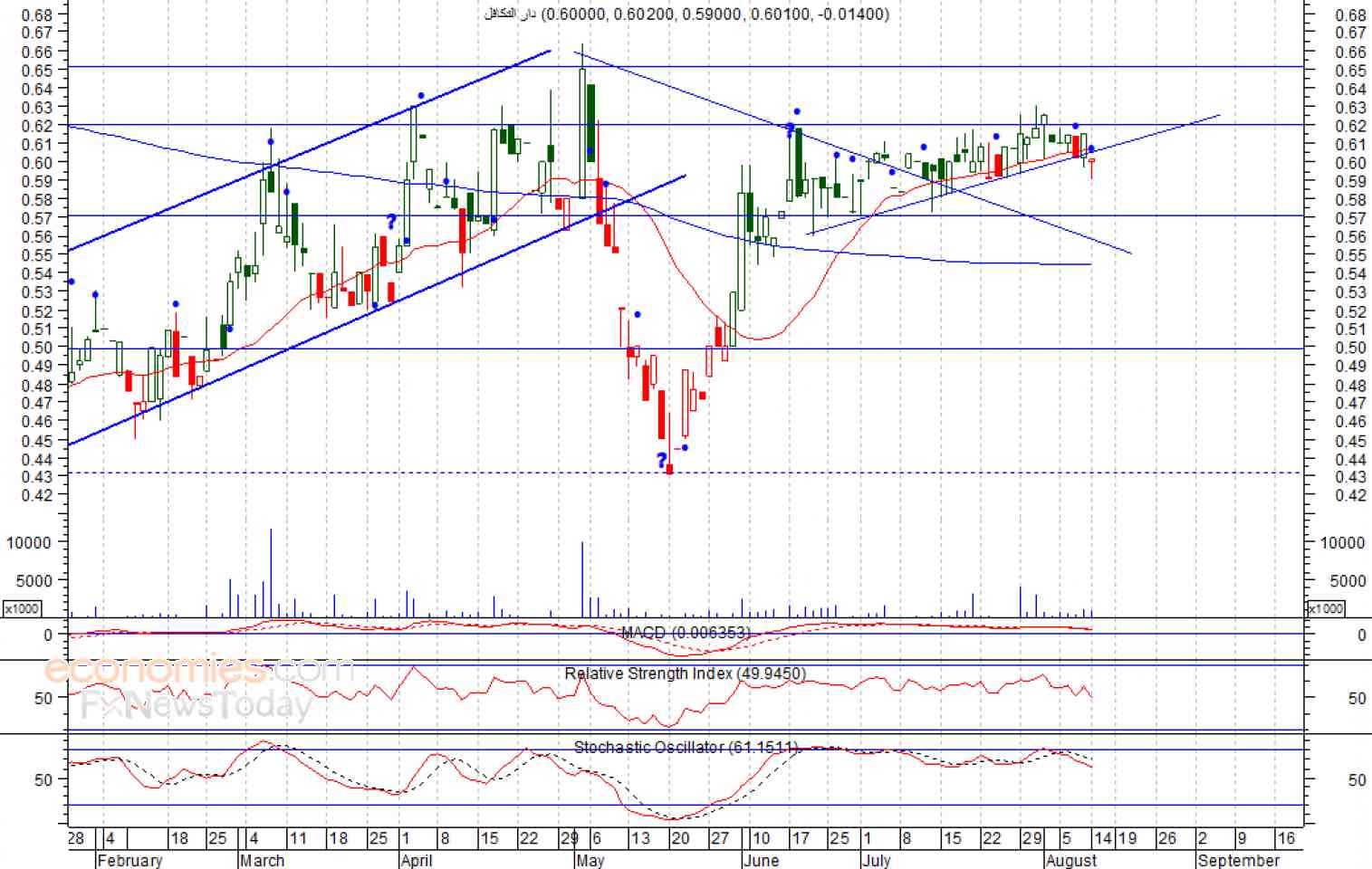Click the date tick 19 in August

coord(1127,838)
